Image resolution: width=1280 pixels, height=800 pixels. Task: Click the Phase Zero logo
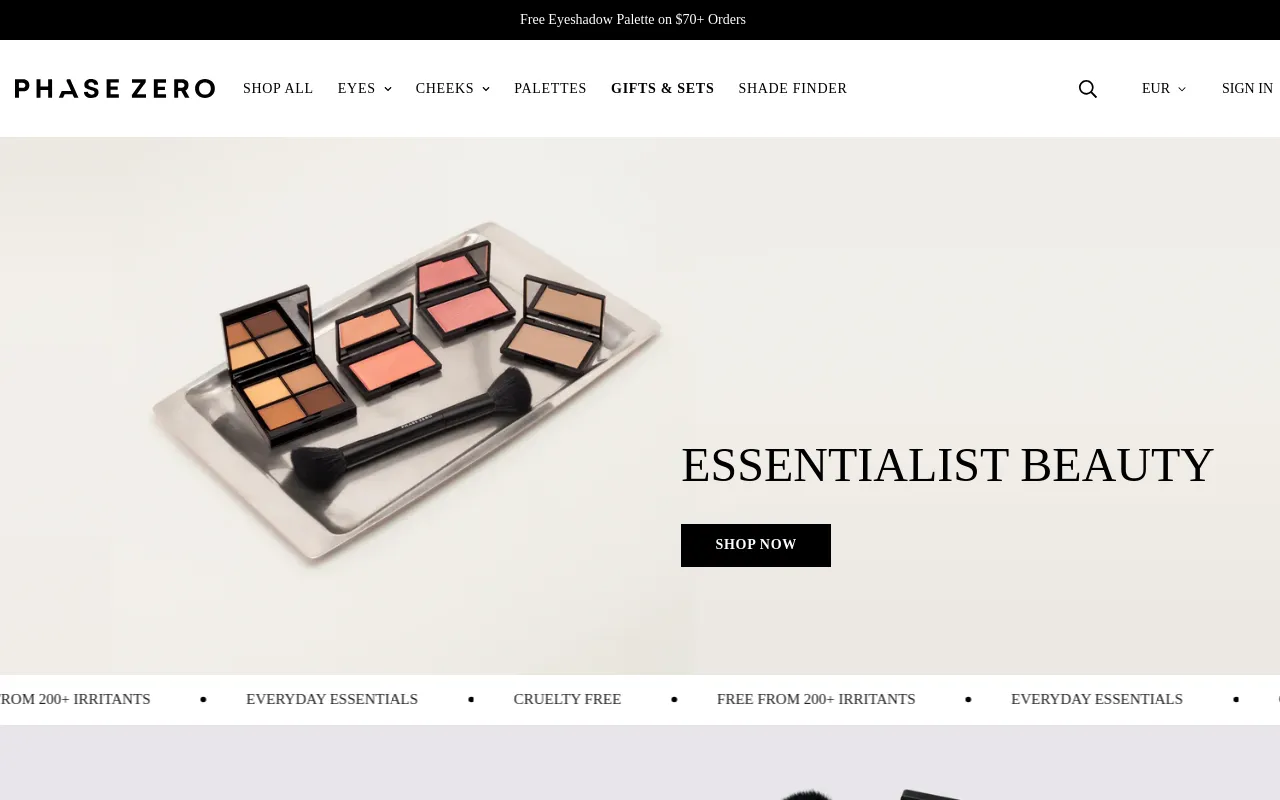[x=115, y=89]
